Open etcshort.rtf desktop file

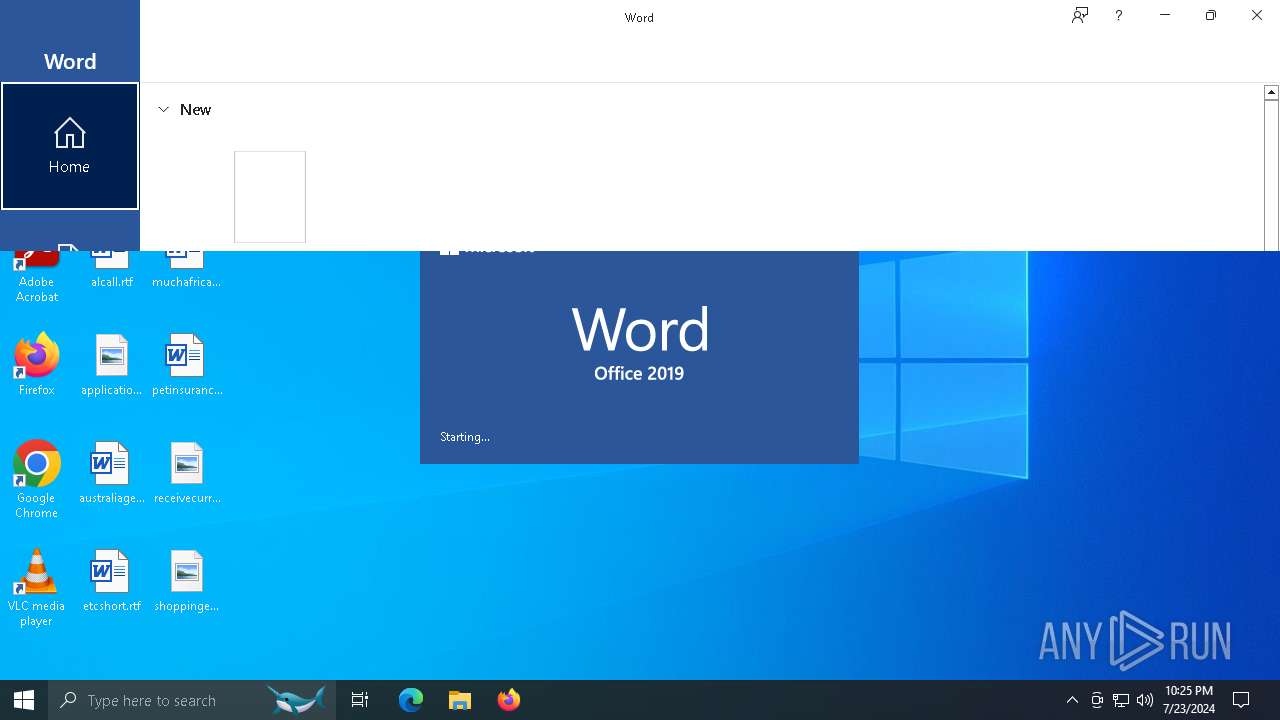point(112,581)
